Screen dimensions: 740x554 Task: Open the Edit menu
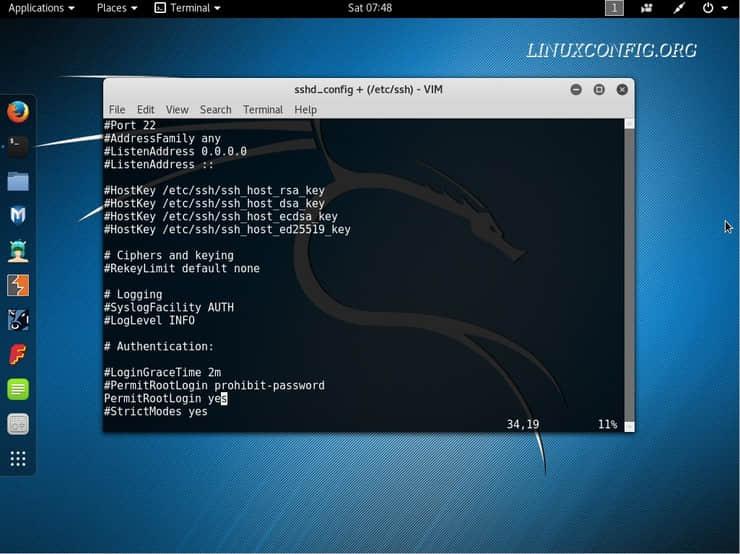click(146, 110)
